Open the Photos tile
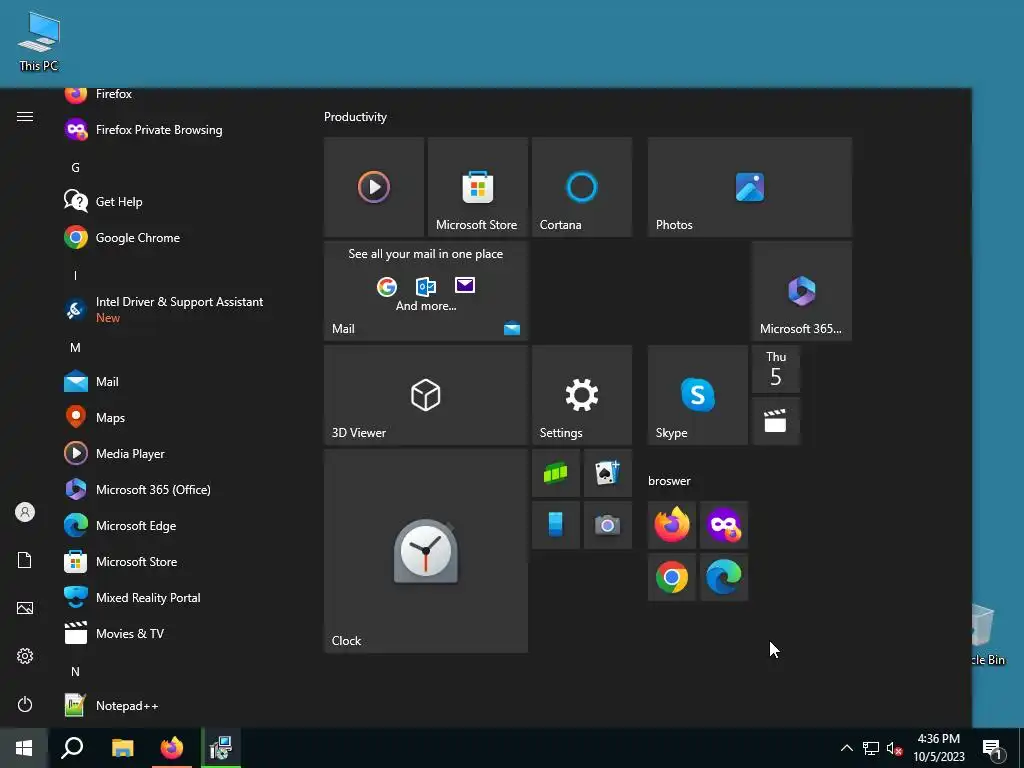 tap(750, 187)
